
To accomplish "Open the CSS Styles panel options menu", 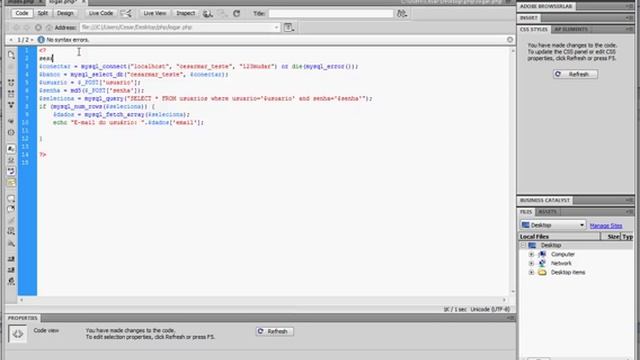I will (x=629, y=29).
